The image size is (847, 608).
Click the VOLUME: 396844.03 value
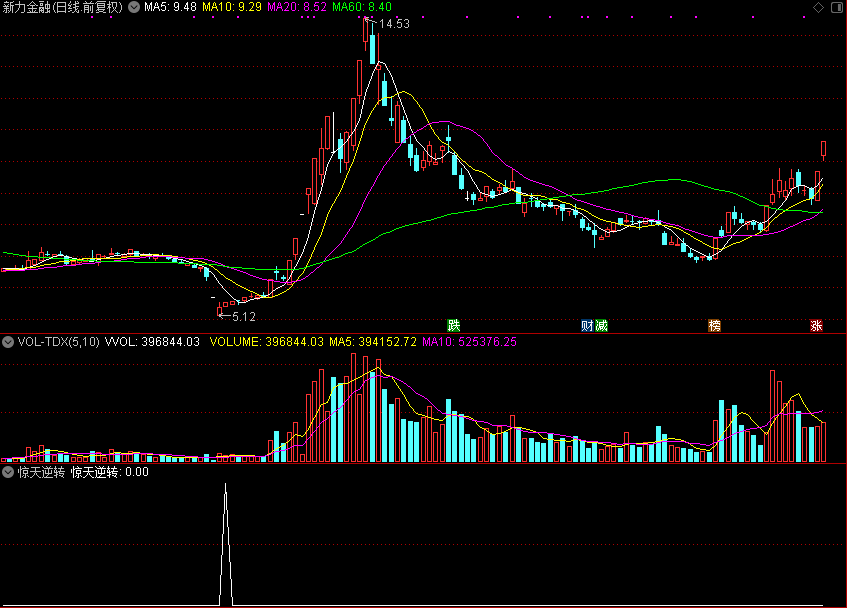point(267,342)
